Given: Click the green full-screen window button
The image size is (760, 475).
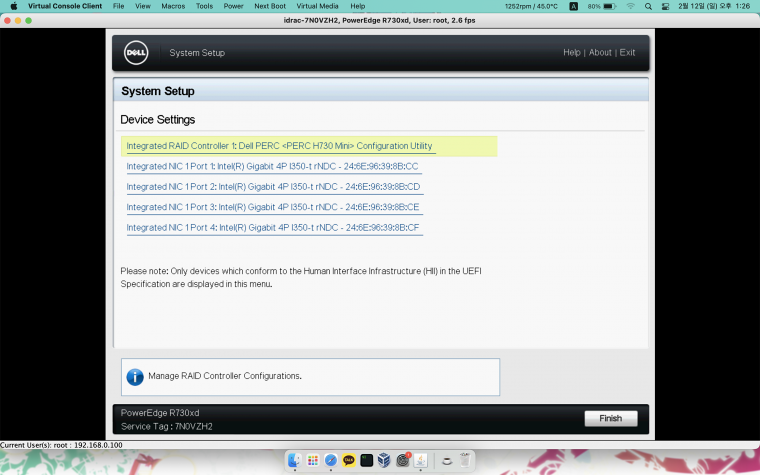Looking at the screenshot, I should [29, 20].
